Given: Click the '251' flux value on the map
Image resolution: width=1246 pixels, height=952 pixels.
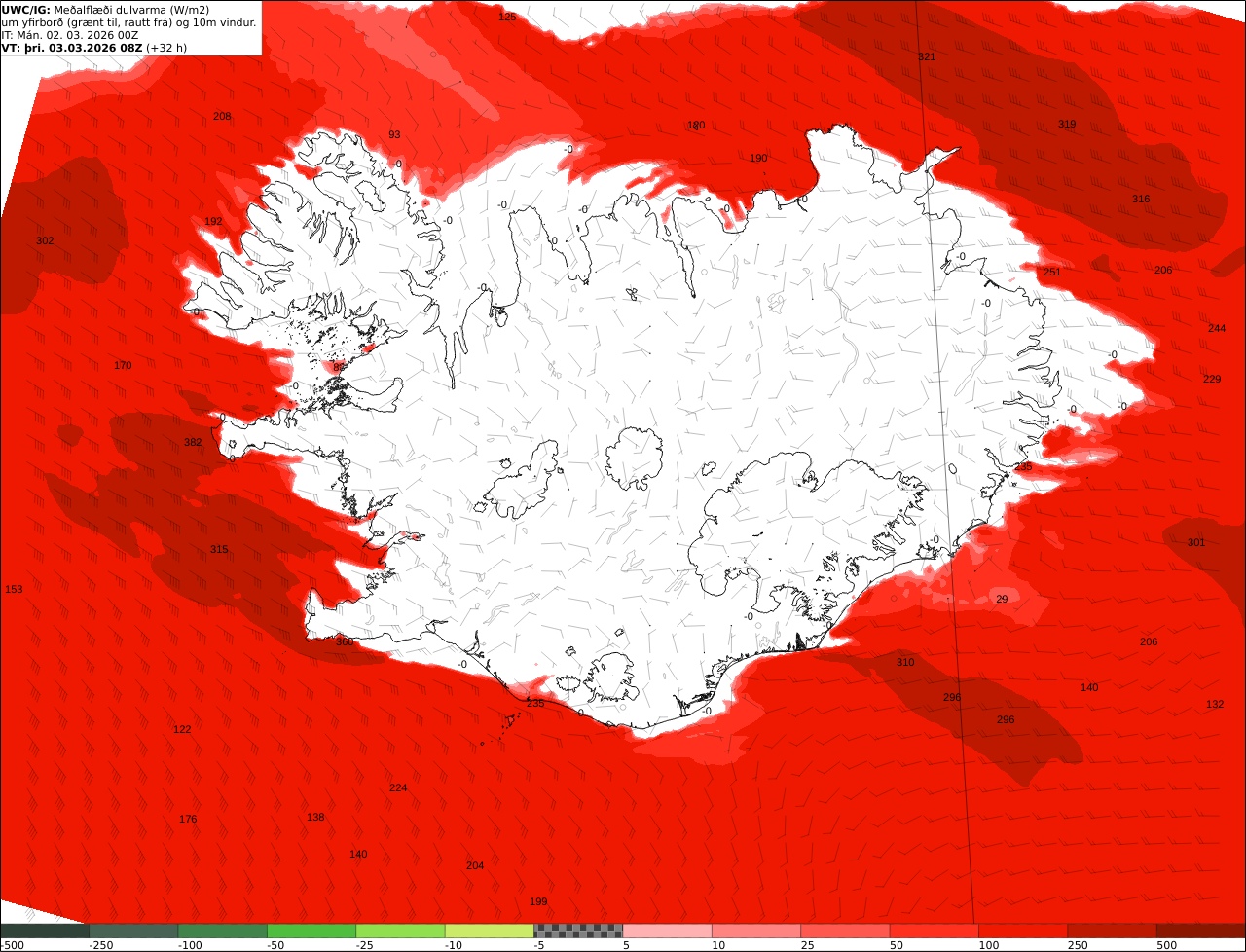Looking at the screenshot, I should pos(1052,273).
